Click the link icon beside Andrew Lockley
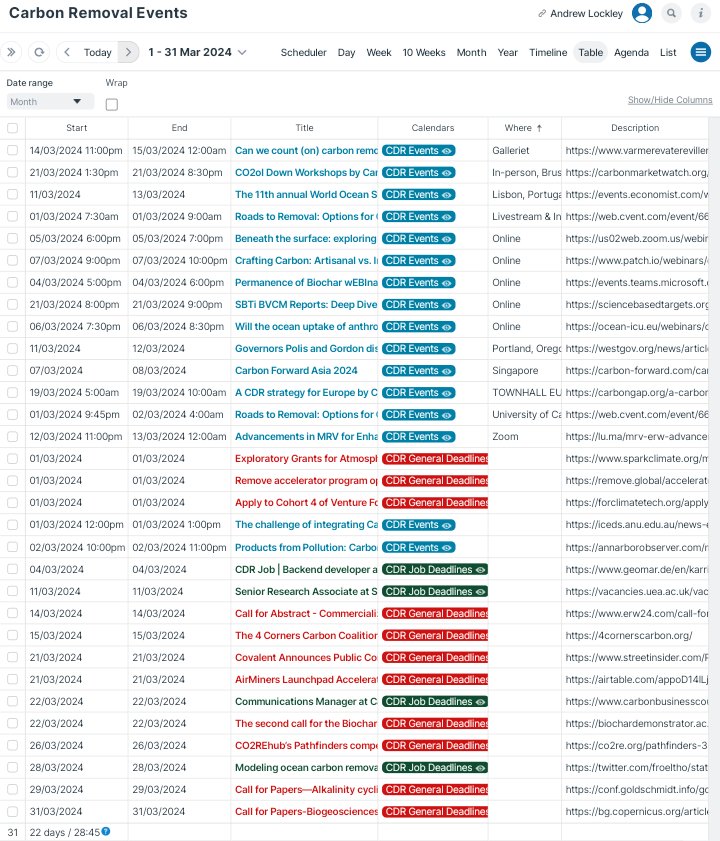Viewport: 720px width, 841px height. [x=542, y=13]
